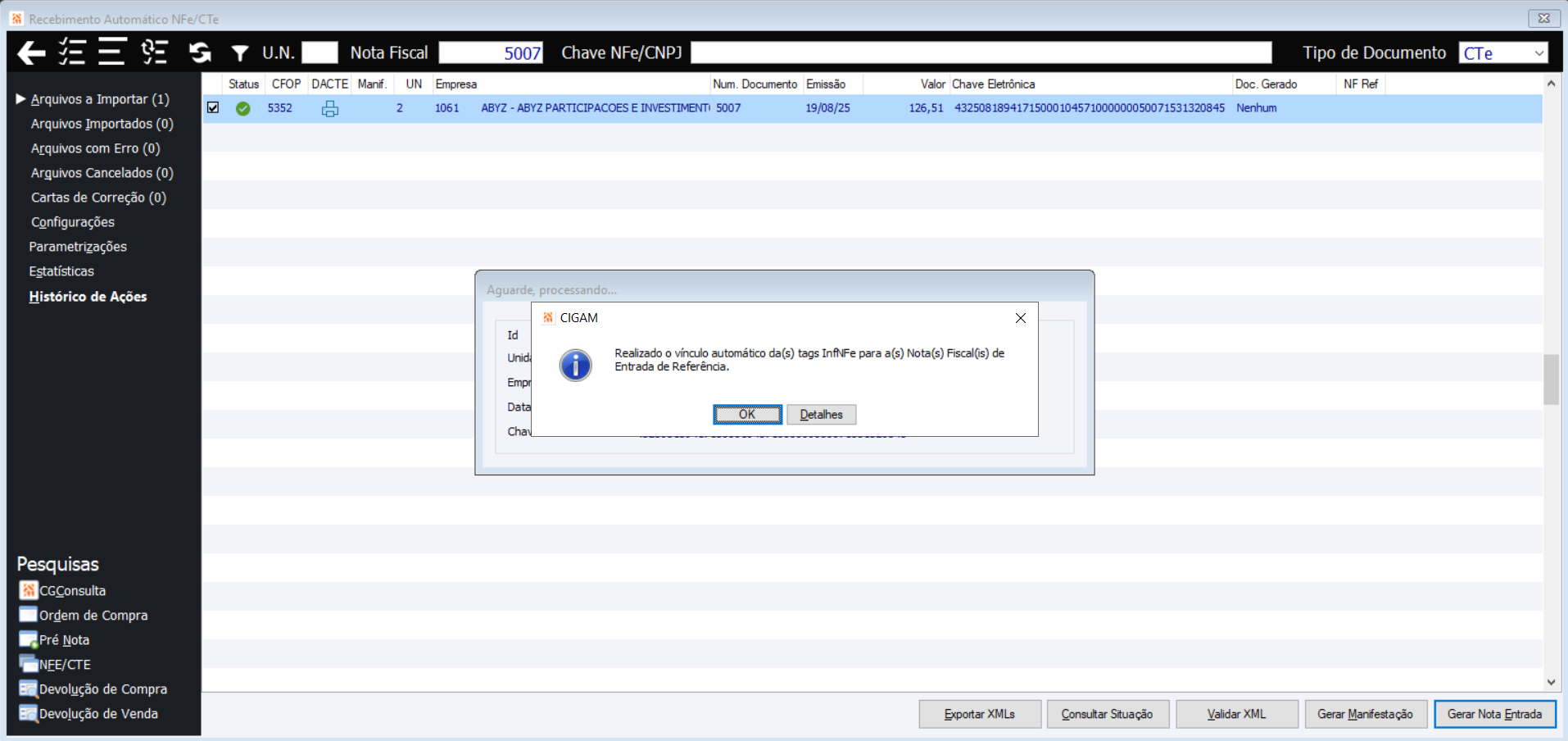
Task: Open Arquivos Cancelados (0)
Action: (x=102, y=173)
